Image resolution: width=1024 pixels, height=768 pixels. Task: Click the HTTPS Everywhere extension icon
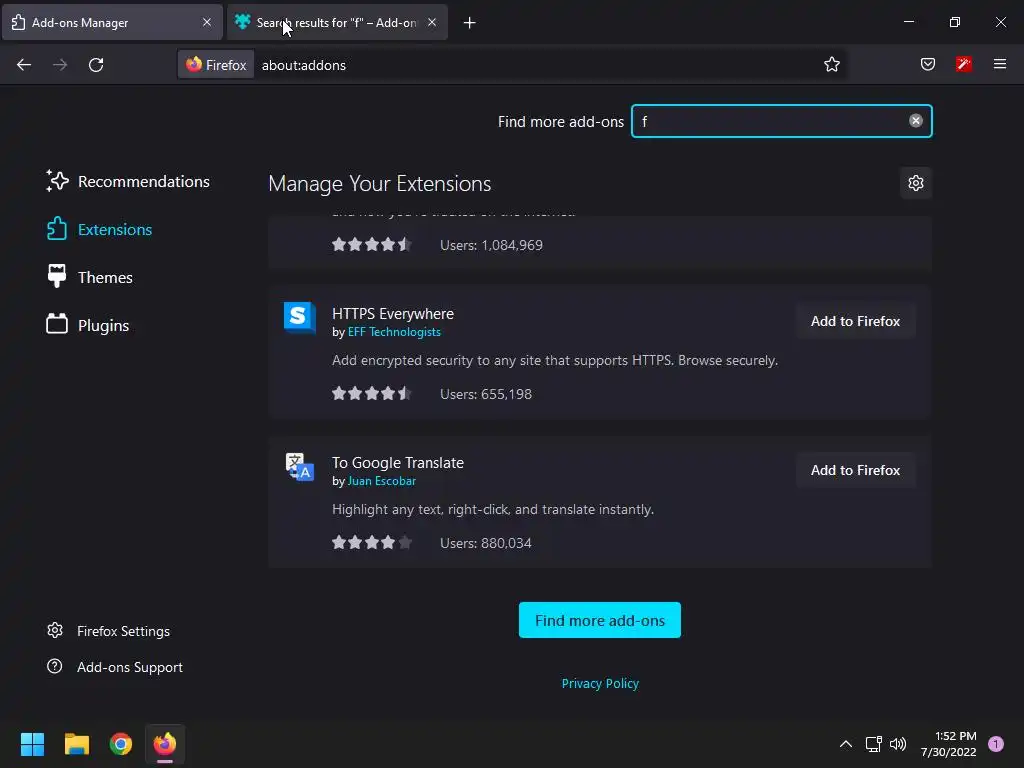pos(300,317)
